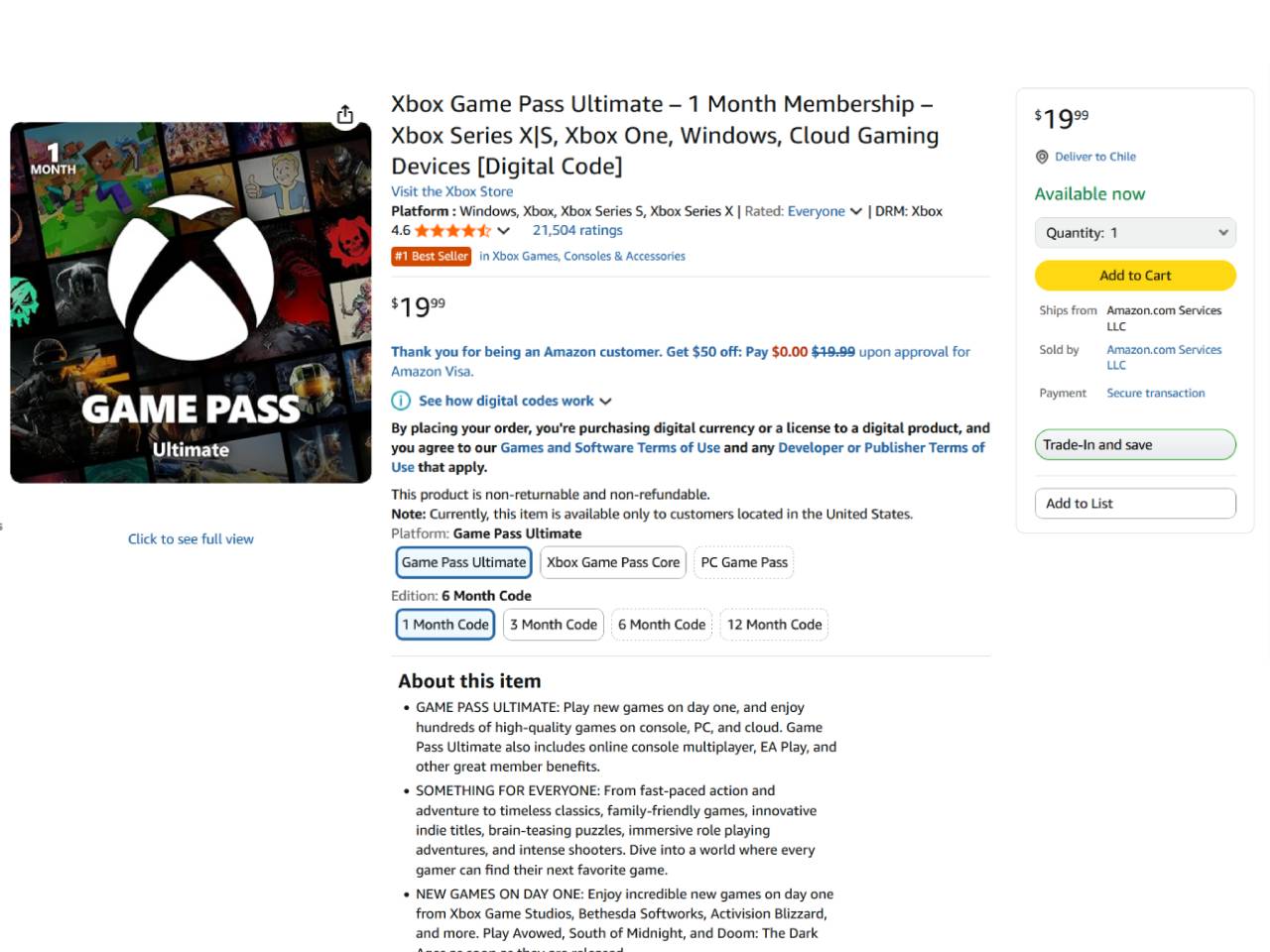The width and height of the screenshot is (1270, 952).
Task: Click the share icon above product image
Action: [345, 115]
